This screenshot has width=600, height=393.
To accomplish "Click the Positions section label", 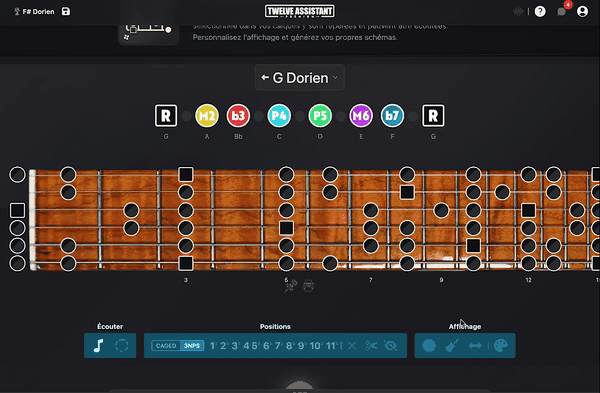I will (275, 326).
